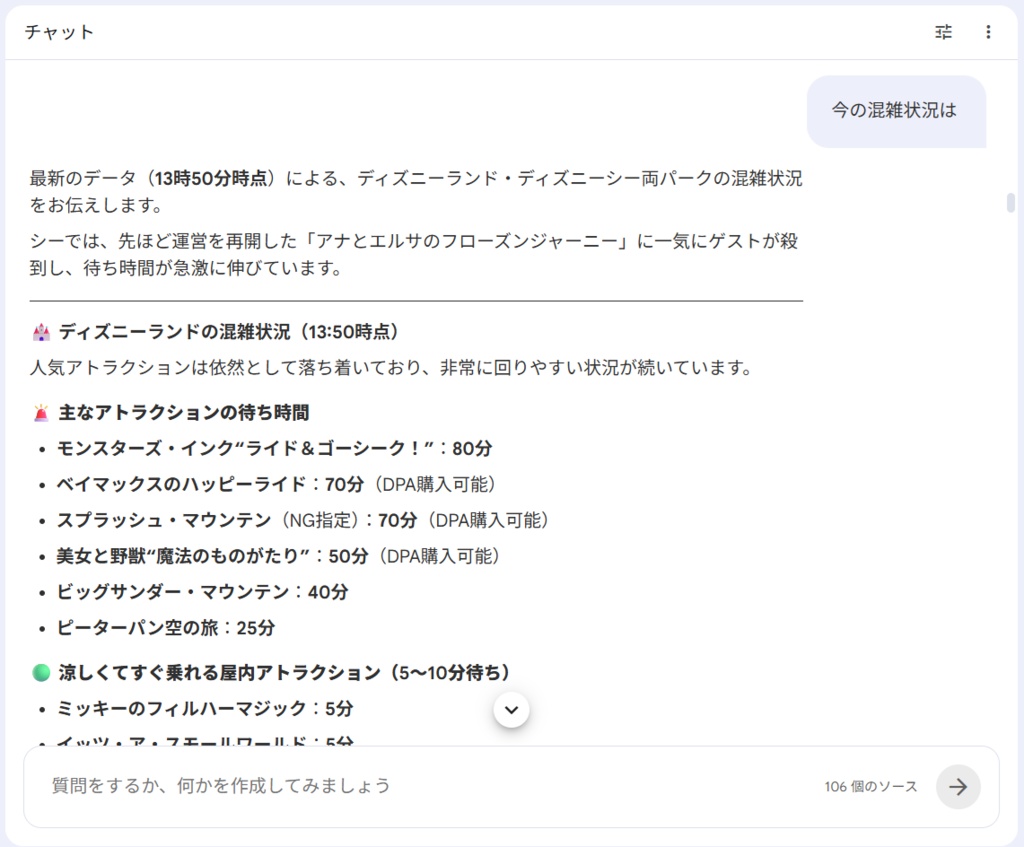Click the チャット panel title
The image size is (1024, 847).
[59, 32]
